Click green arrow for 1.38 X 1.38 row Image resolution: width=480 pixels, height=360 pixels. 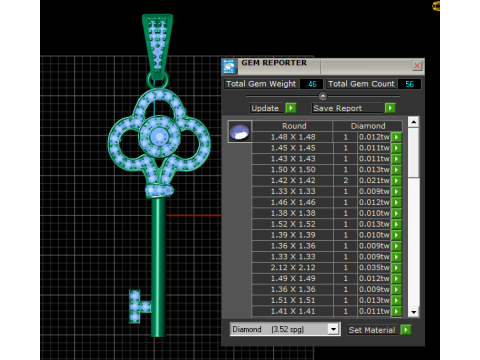[396, 213]
